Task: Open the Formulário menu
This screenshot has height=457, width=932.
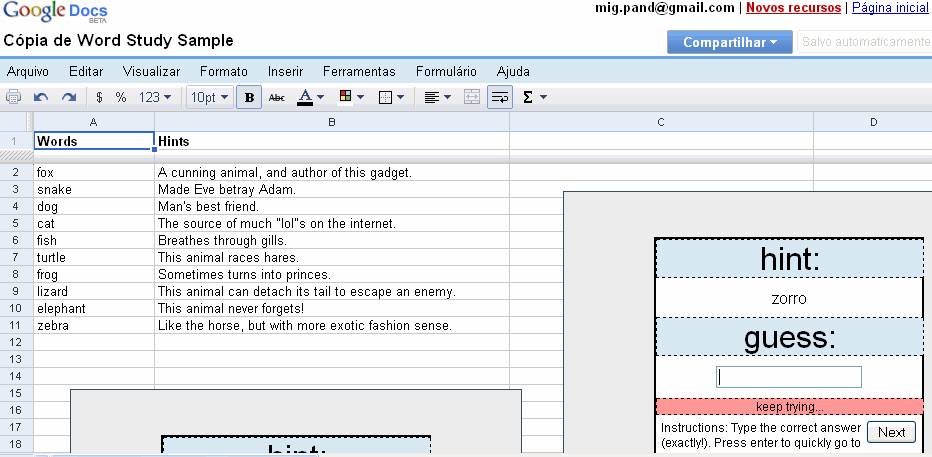Action: 446,72
